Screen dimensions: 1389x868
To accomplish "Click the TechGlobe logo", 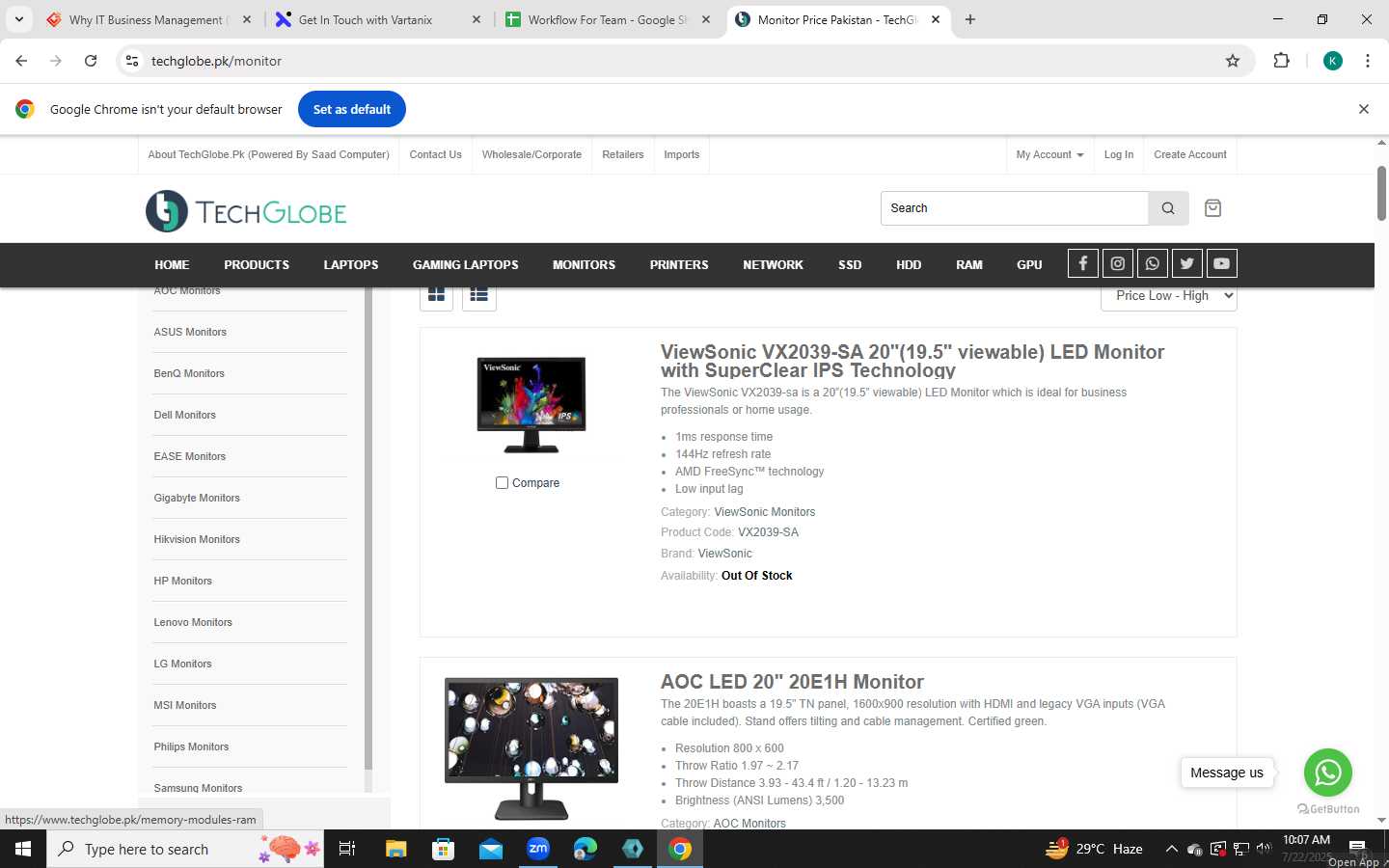I will pos(246,211).
